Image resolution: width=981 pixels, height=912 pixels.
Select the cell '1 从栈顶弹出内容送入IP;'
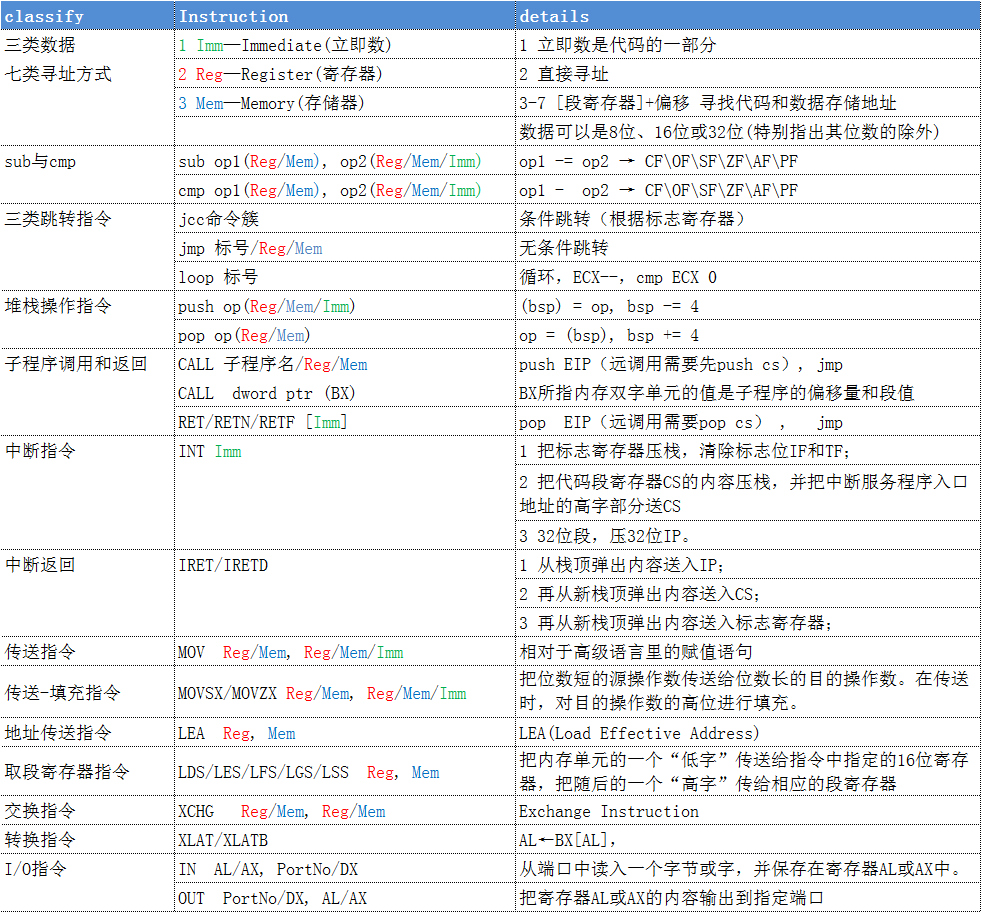748,564
